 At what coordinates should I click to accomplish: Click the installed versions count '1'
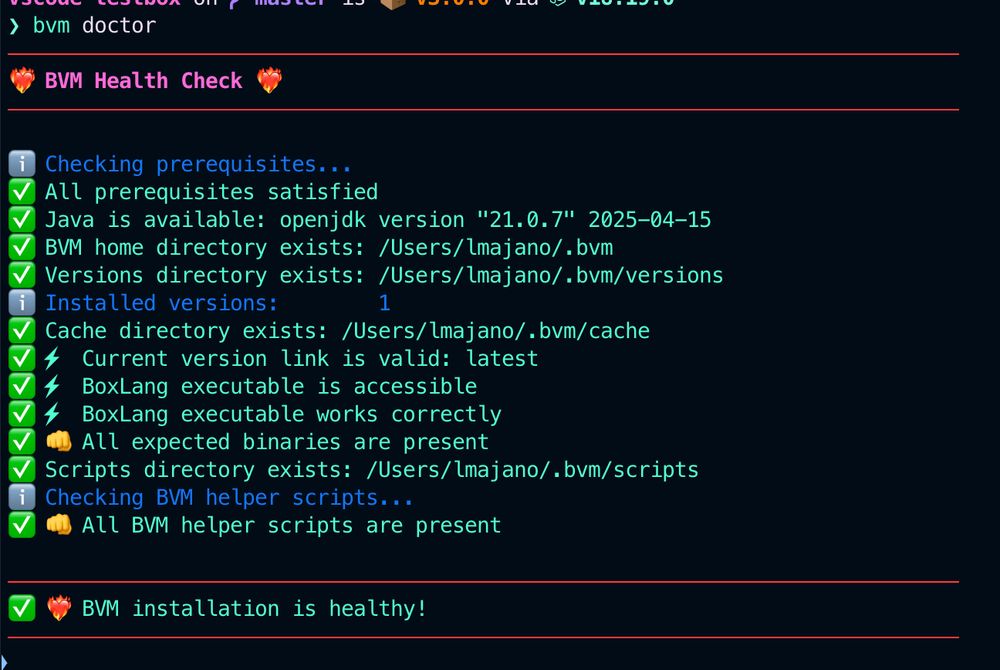click(x=385, y=303)
